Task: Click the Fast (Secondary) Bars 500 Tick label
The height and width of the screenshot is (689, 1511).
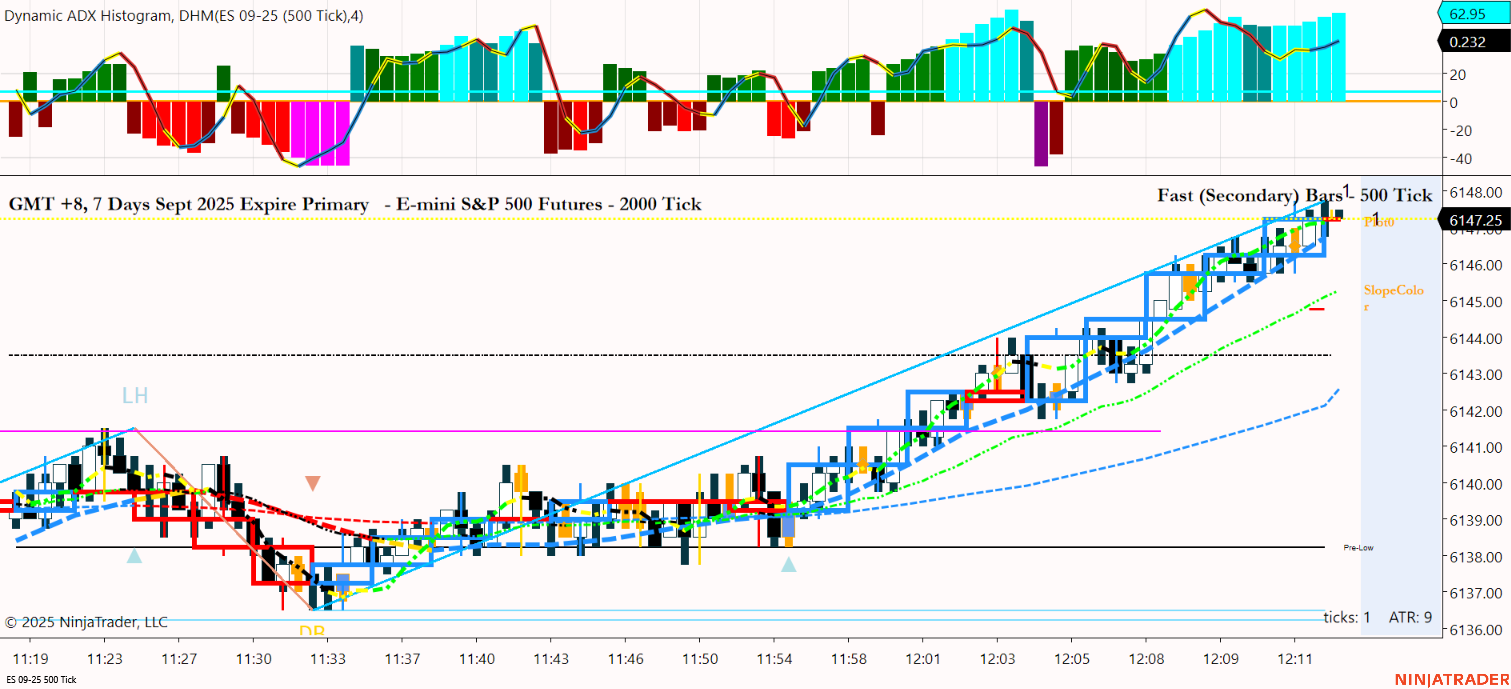Action: (1295, 195)
